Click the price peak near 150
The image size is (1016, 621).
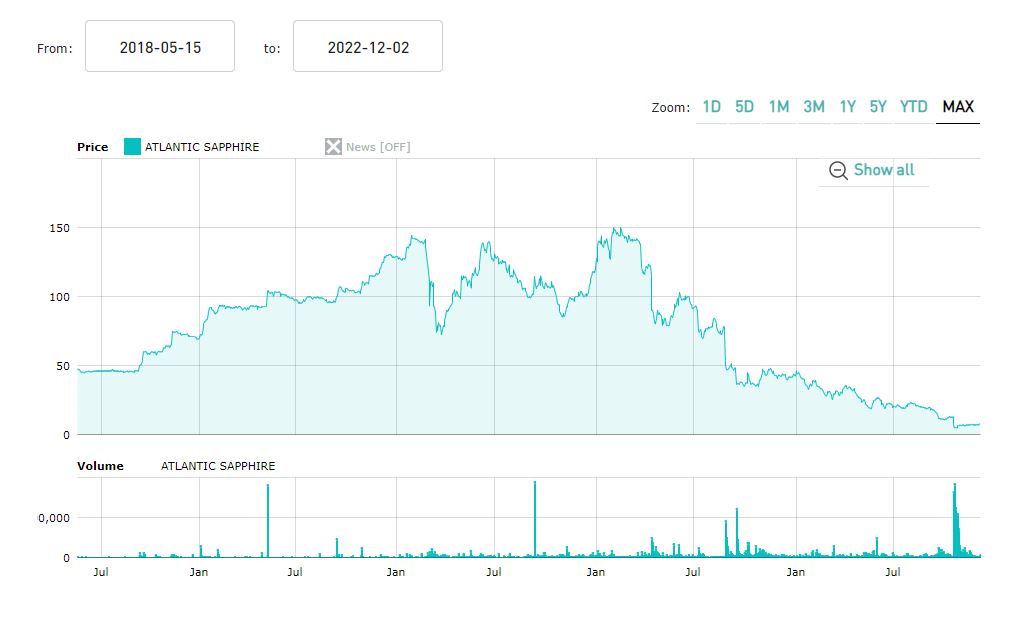tap(614, 229)
